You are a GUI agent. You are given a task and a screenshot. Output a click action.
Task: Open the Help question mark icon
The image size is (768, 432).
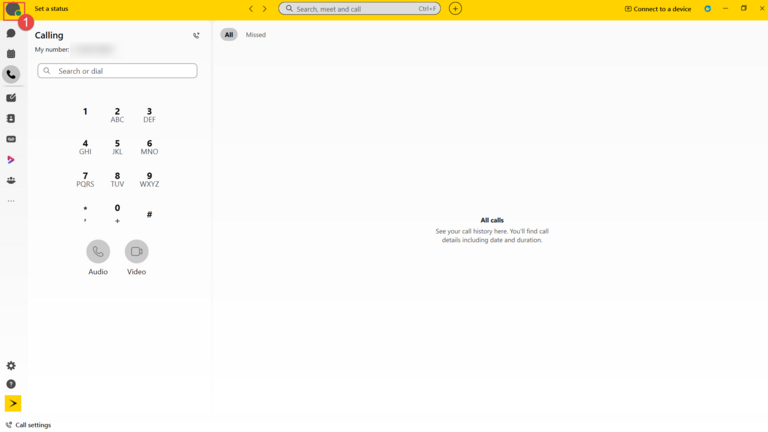click(x=11, y=384)
